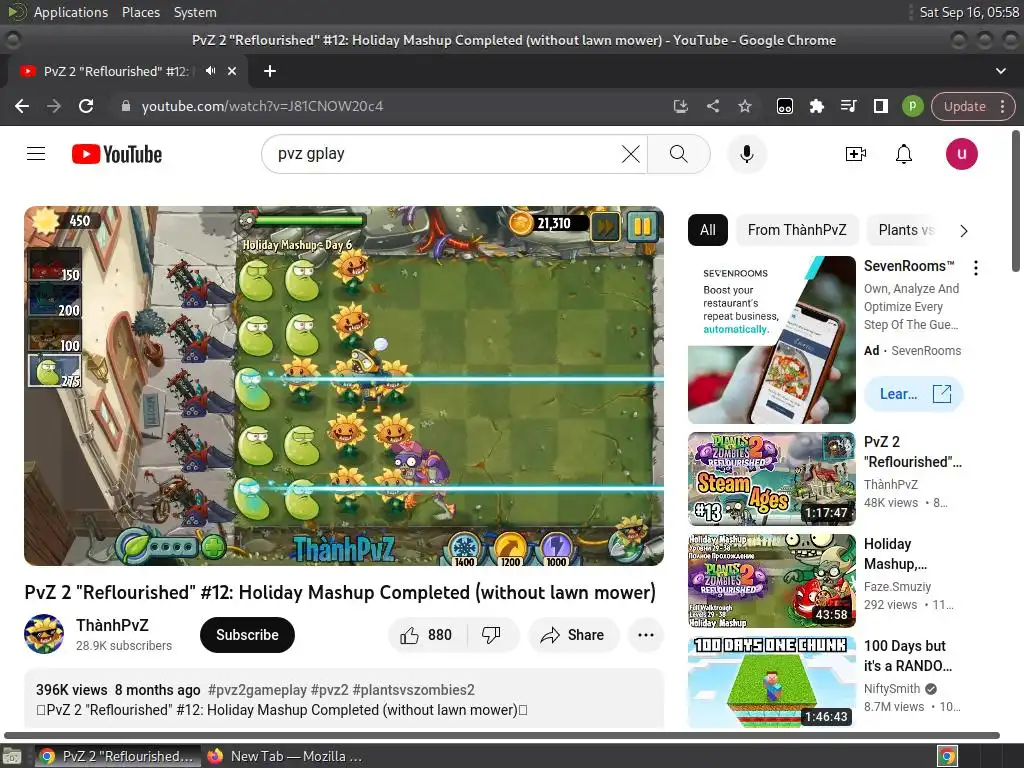Viewport: 1024px width, 768px height.
Task: Reload the page
Action: pos(86,106)
